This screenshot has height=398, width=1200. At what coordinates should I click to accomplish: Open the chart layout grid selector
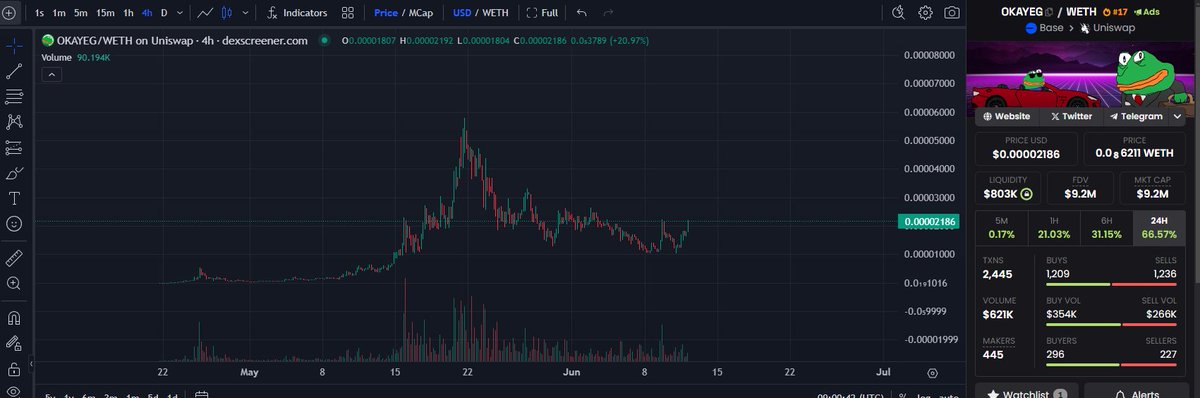point(347,13)
